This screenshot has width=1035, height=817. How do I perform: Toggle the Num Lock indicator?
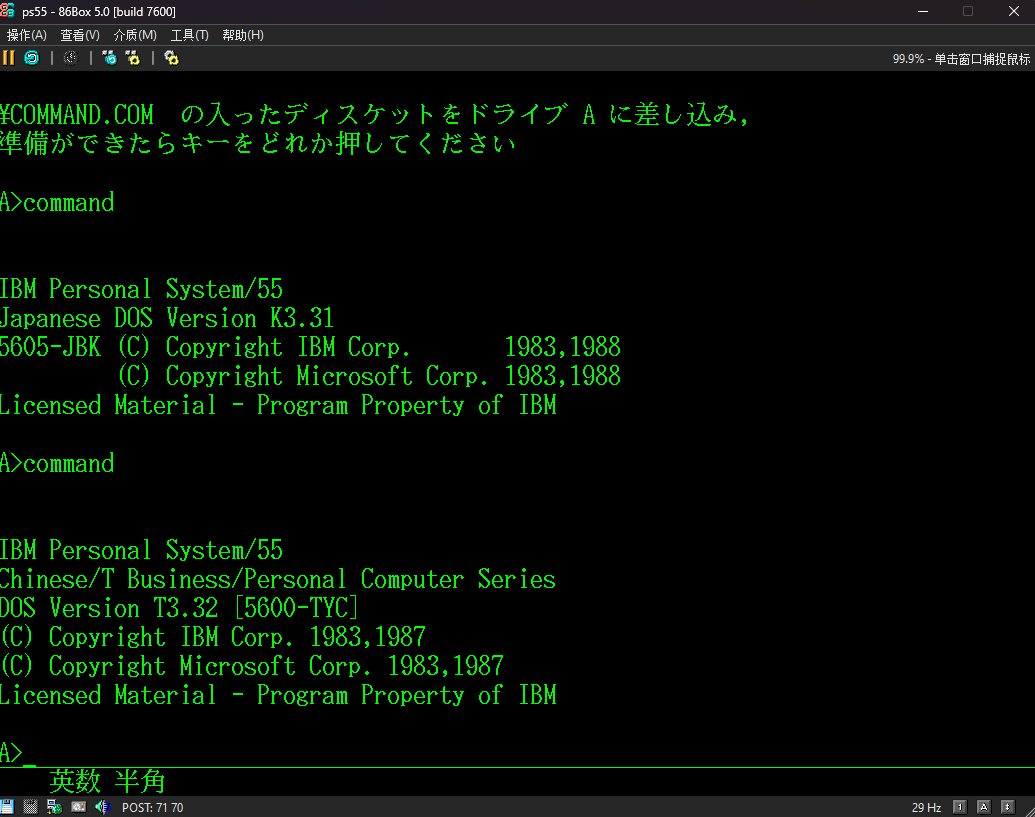960,807
